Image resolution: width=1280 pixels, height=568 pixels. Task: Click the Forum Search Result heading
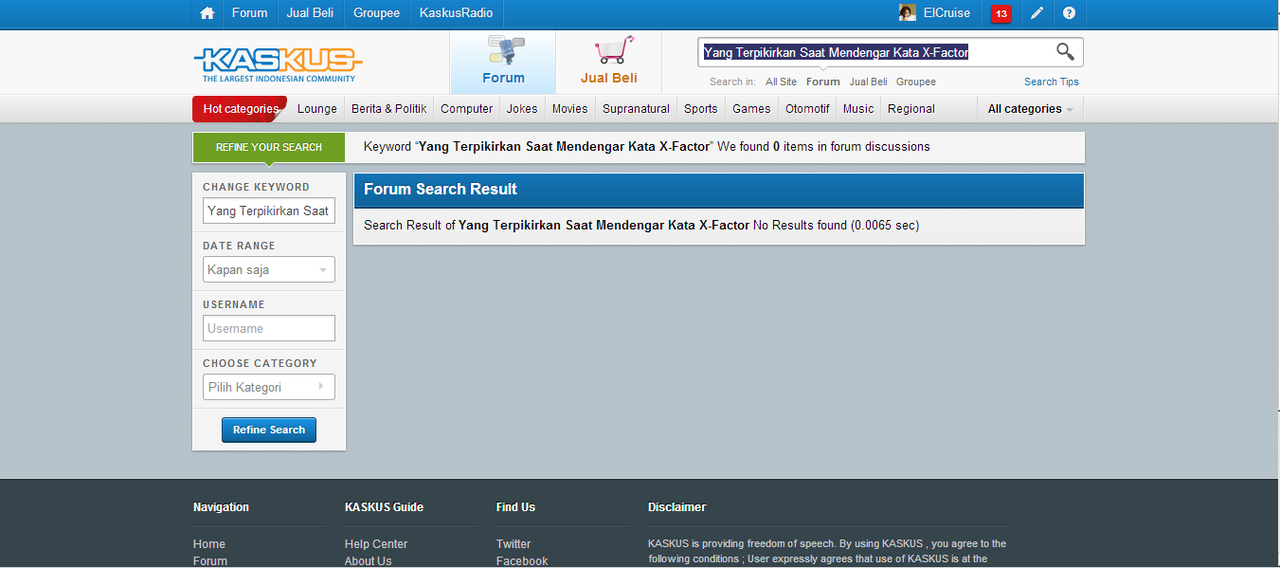point(440,189)
